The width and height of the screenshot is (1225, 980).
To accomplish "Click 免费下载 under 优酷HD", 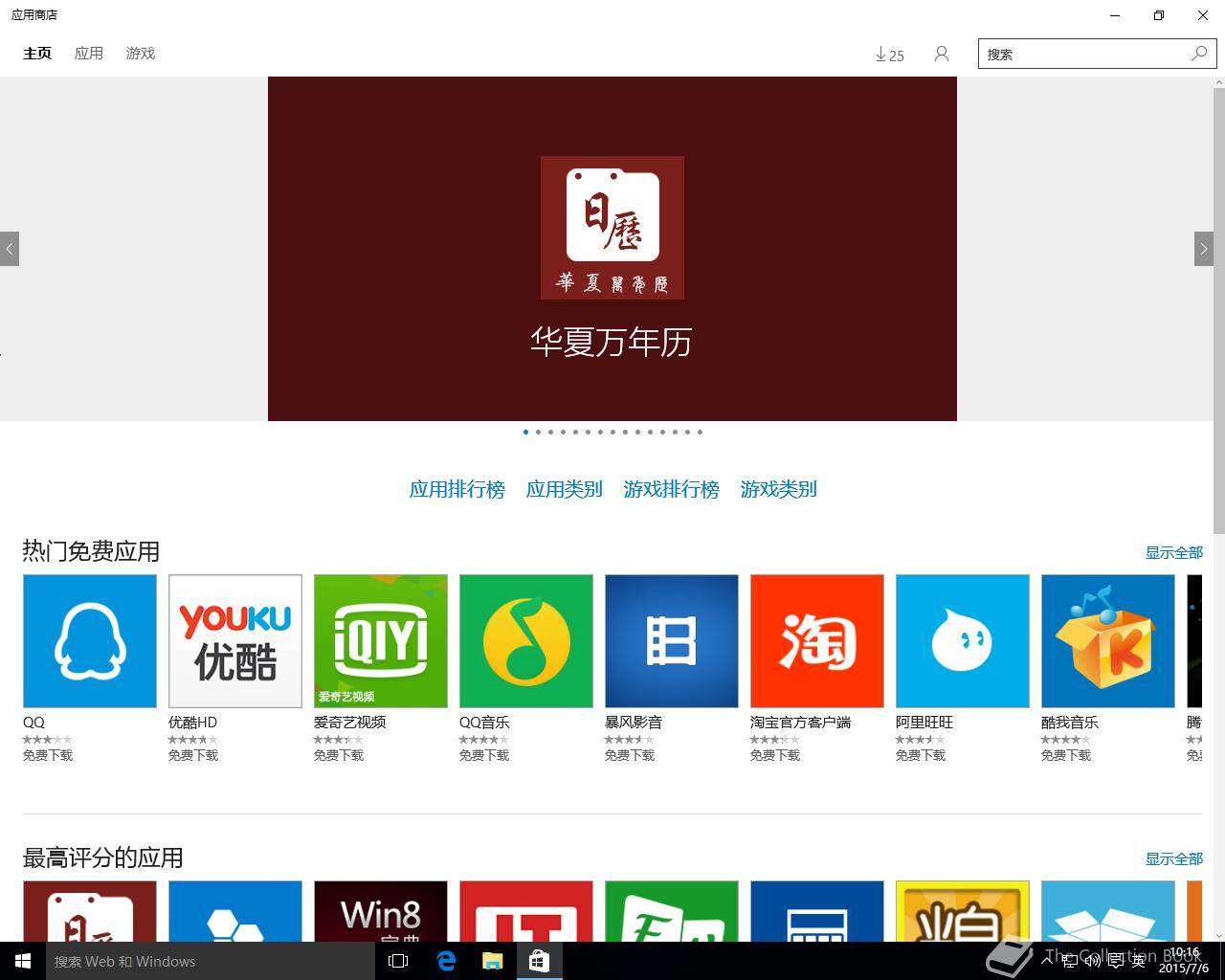I will (x=193, y=755).
